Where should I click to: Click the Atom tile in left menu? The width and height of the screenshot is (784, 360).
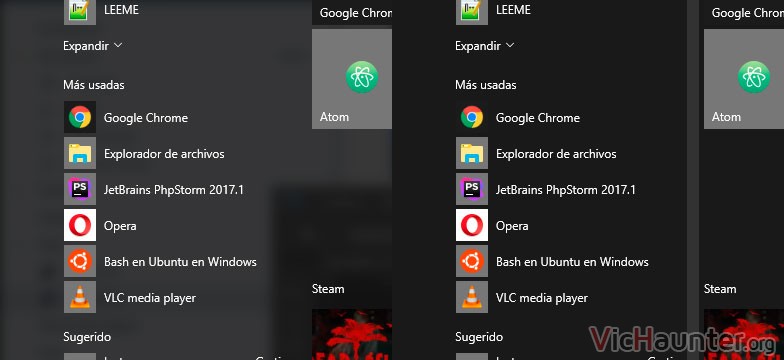(x=352, y=79)
